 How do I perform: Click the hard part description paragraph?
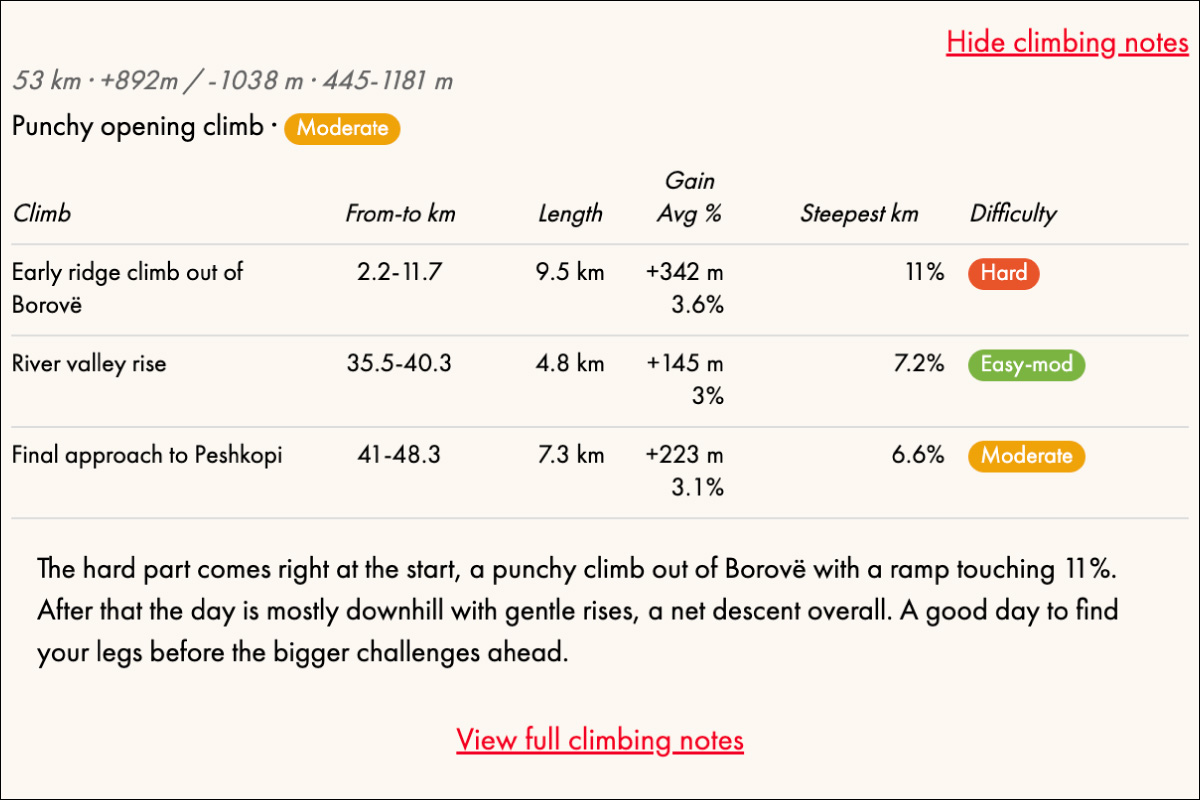click(577, 612)
